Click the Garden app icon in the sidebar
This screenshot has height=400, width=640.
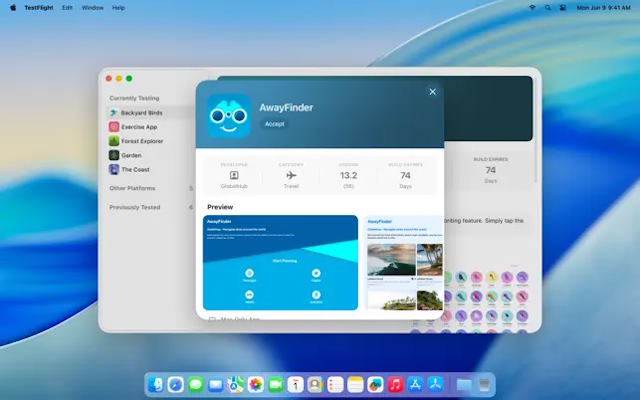[x=114, y=155]
